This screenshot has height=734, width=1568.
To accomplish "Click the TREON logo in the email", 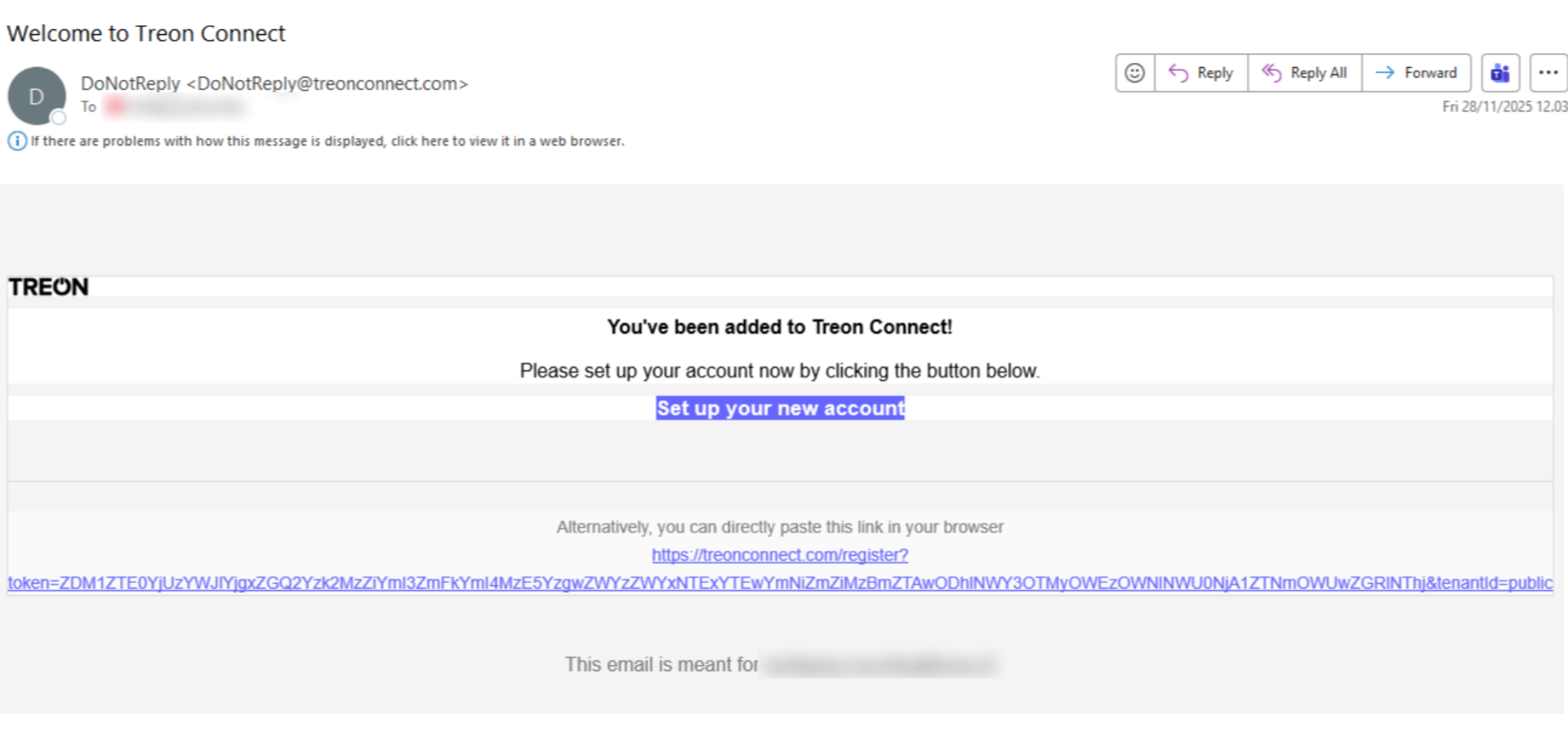I will tap(48, 287).
